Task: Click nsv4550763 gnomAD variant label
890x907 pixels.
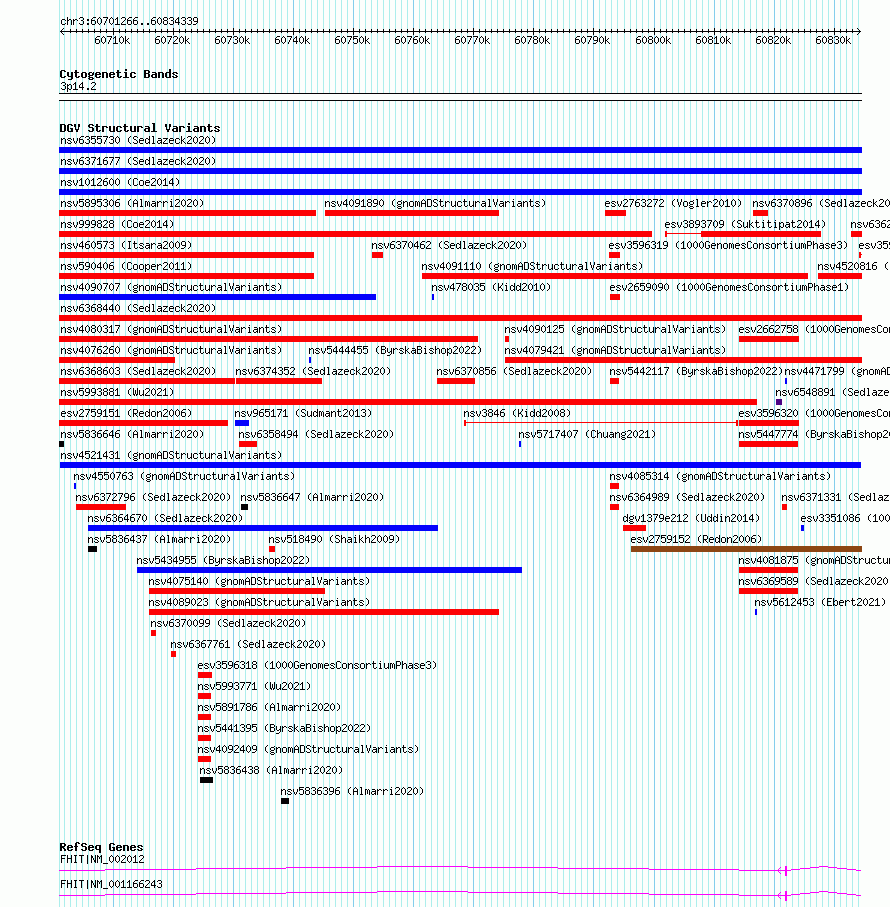Action: click(184, 476)
